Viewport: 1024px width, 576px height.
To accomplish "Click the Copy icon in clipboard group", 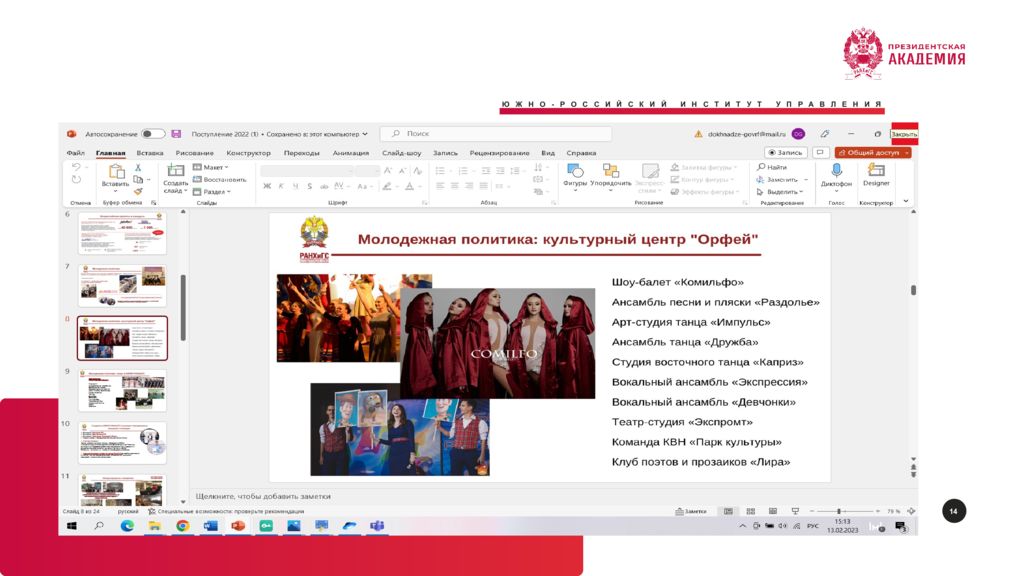I will (138, 180).
